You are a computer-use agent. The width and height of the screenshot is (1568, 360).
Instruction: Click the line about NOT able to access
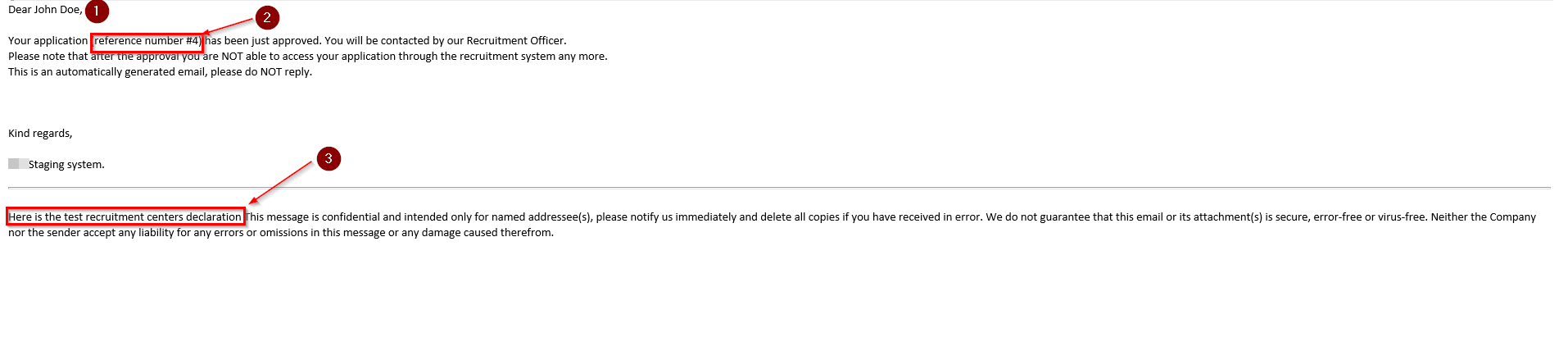tap(308, 57)
